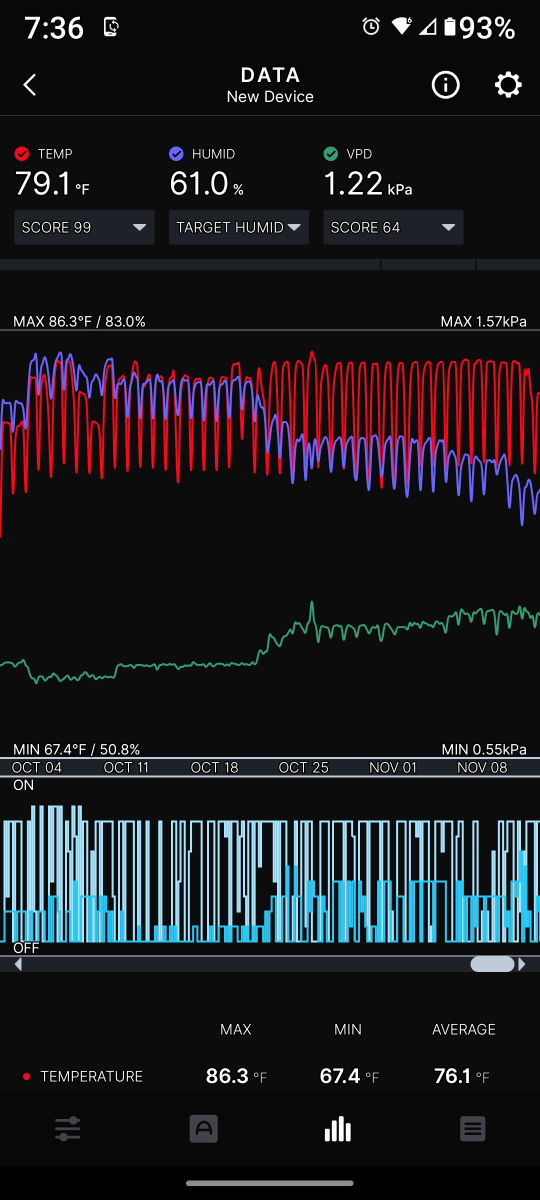Click the chart scrollbar thumb

click(x=492, y=965)
